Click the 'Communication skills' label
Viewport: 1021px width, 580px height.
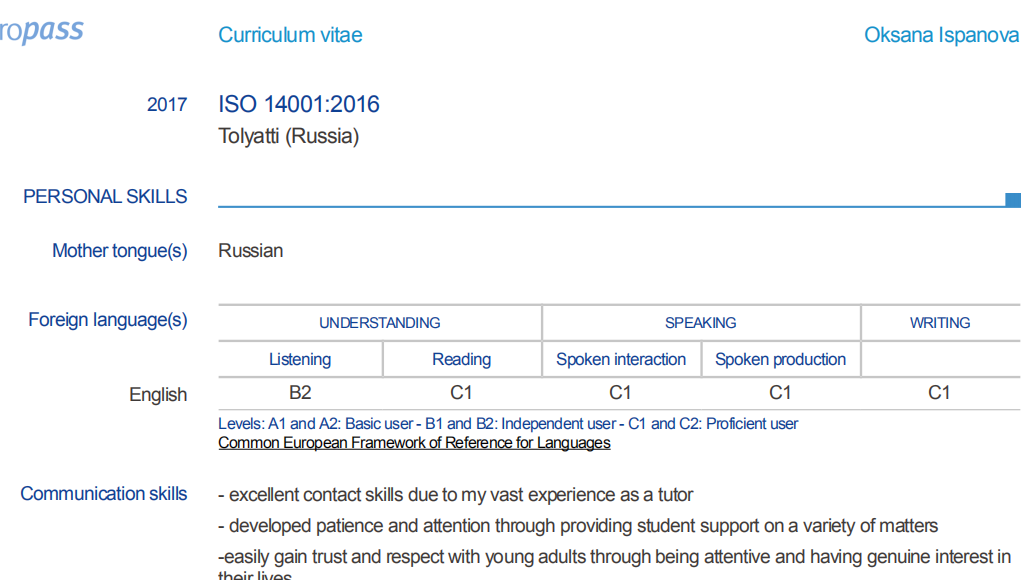pos(104,494)
